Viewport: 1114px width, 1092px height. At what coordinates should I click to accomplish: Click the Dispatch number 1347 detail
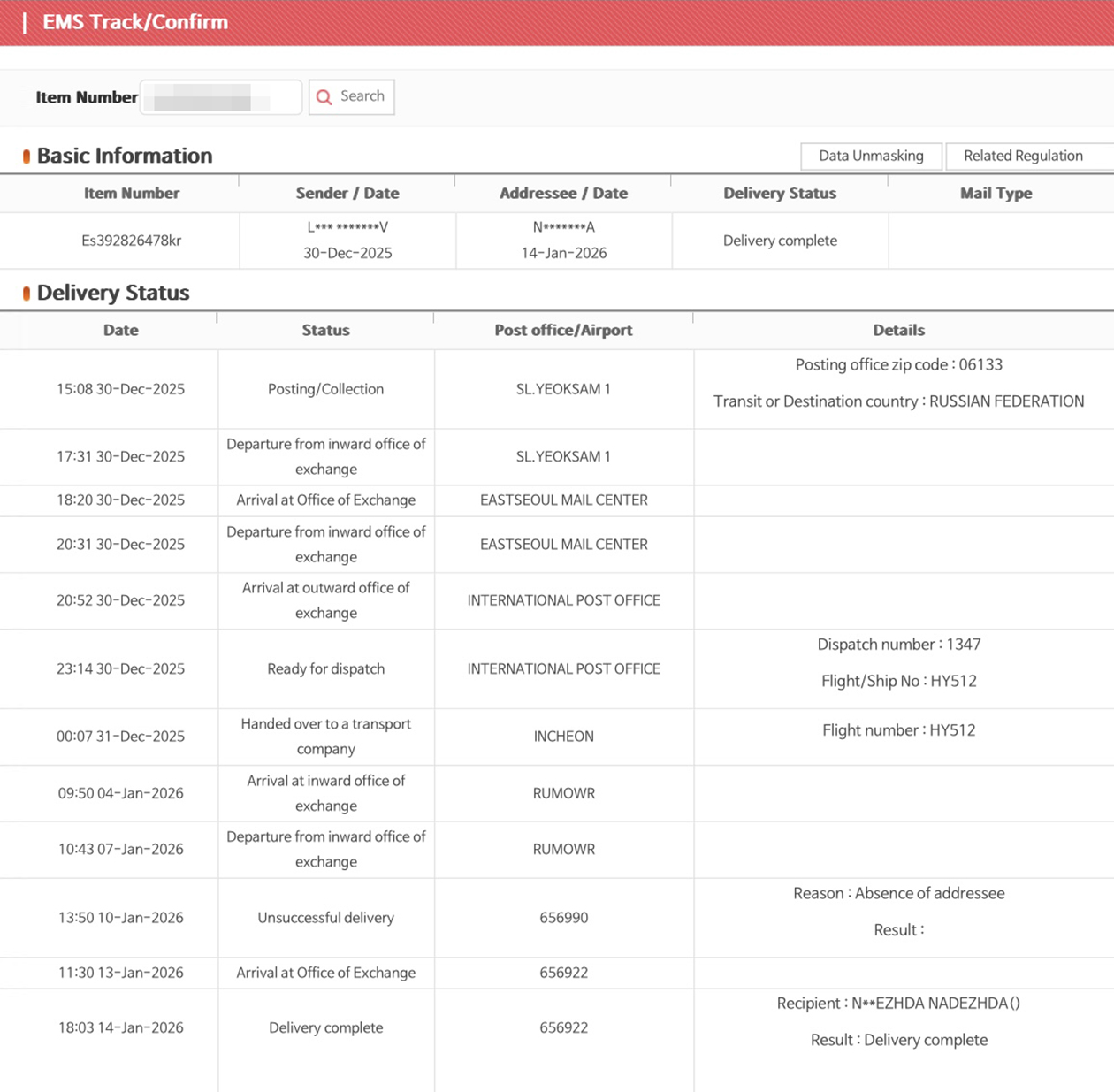coord(898,645)
